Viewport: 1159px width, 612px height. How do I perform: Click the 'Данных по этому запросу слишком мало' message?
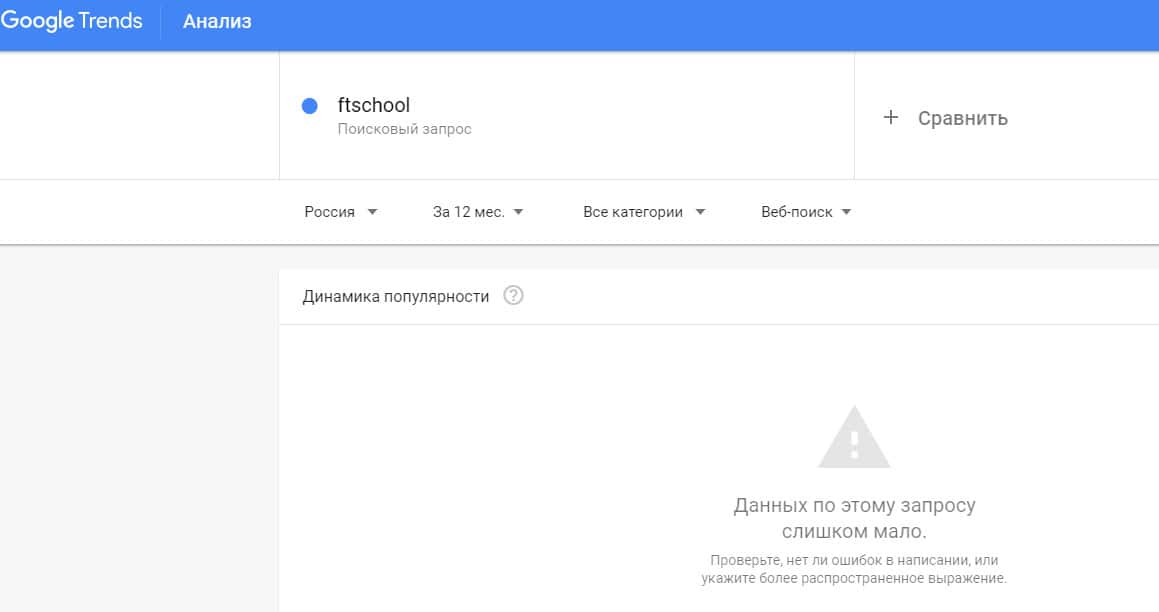854,518
